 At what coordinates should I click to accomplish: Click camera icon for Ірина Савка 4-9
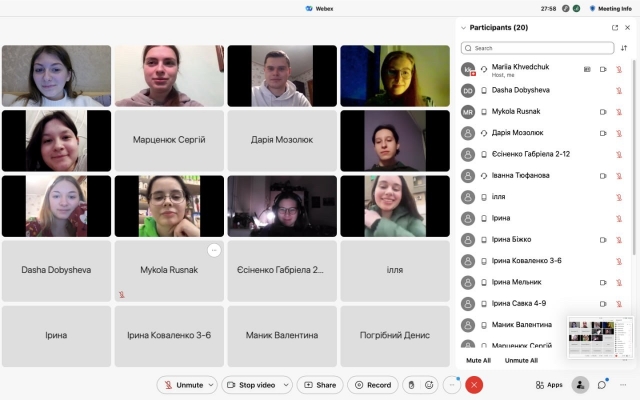(603, 304)
